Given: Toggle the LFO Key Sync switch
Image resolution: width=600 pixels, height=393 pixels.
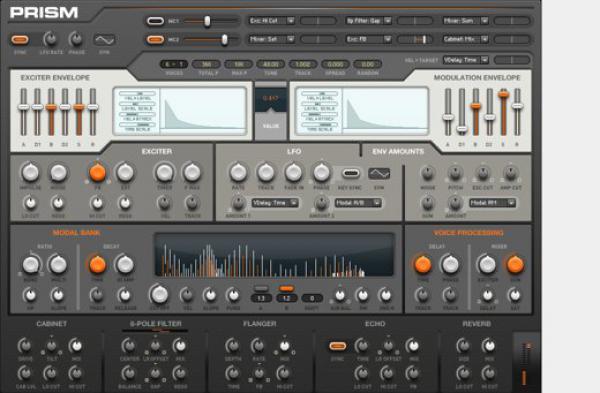Looking at the screenshot, I should click(x=351, y=174).
